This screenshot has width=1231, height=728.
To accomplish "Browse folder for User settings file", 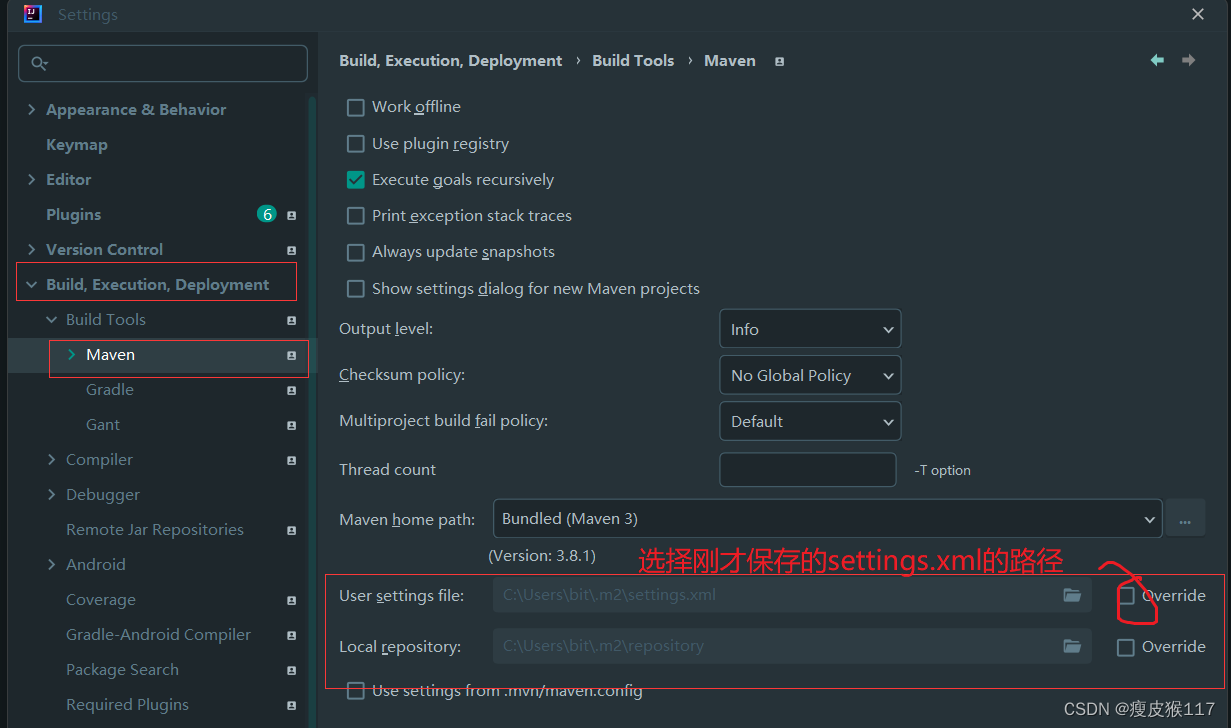I will point(1072,595).
